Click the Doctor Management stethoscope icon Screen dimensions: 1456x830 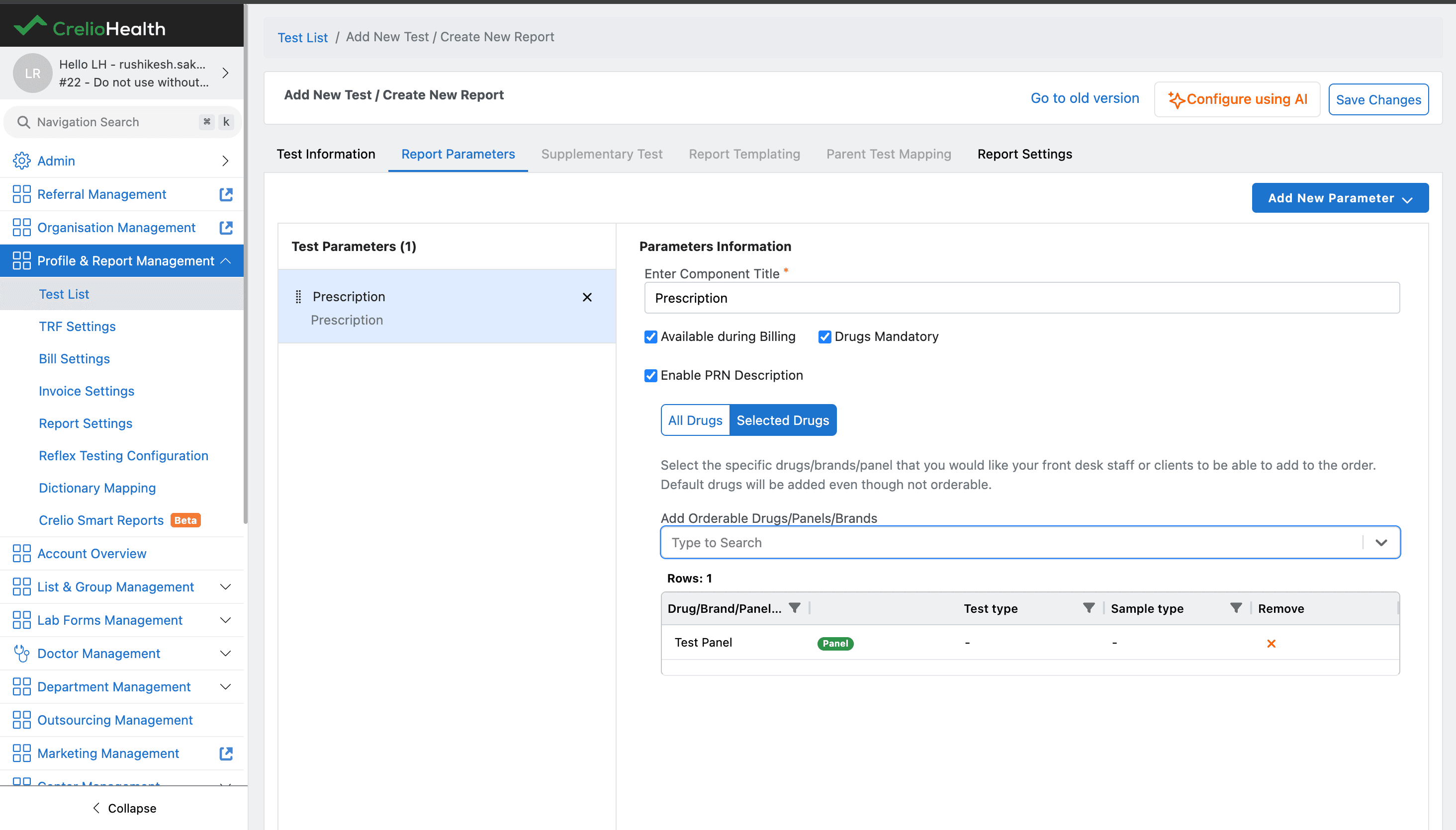tap(22, 653)
